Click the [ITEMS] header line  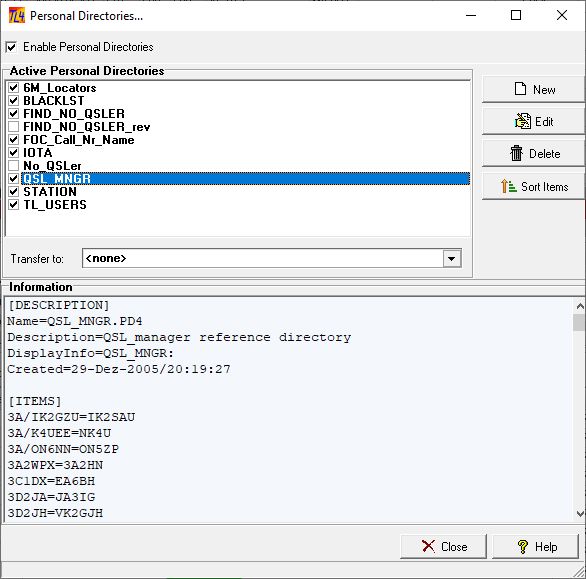pos(34,401)
